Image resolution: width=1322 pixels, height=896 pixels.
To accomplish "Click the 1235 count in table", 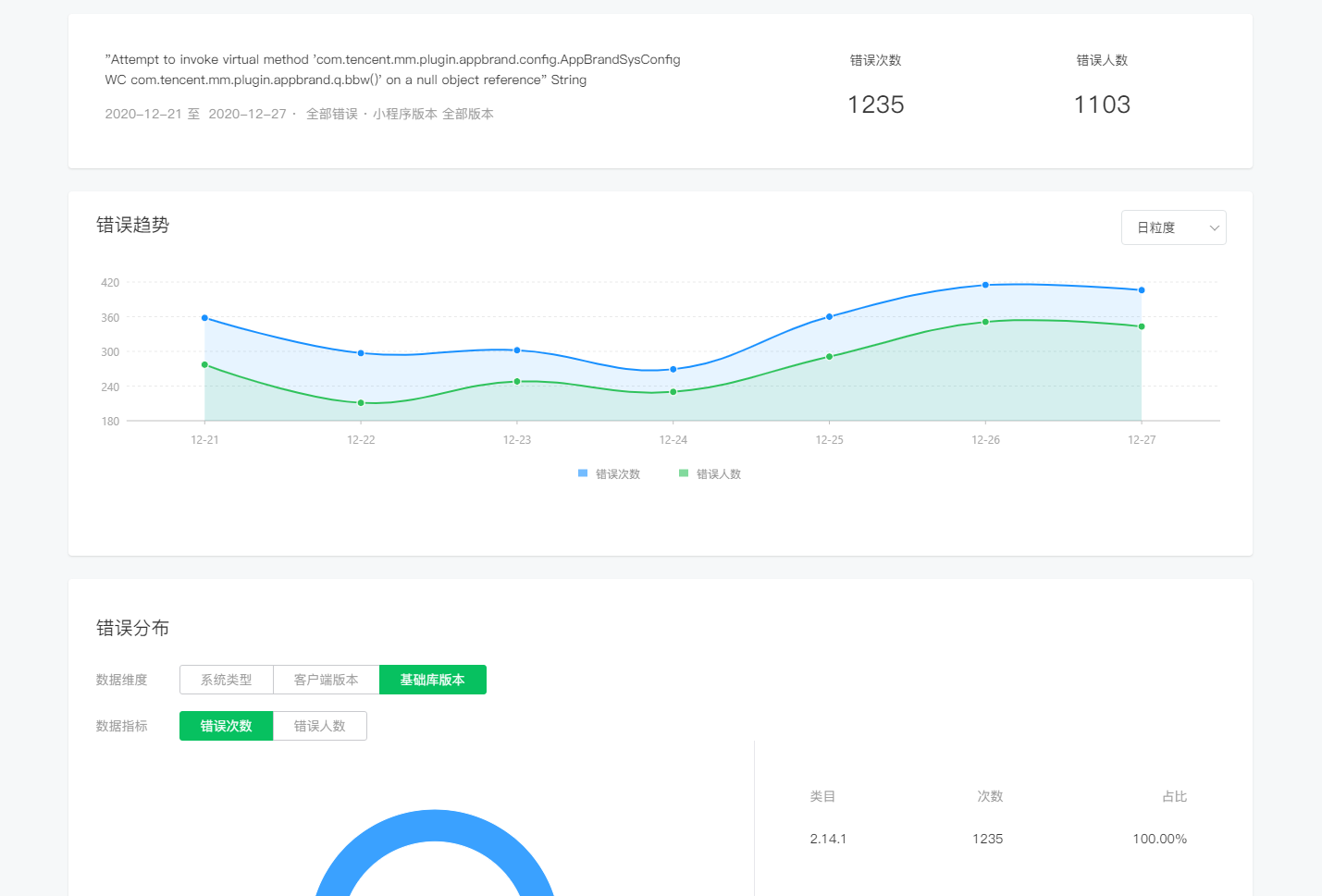I will (x=987, y=839).
